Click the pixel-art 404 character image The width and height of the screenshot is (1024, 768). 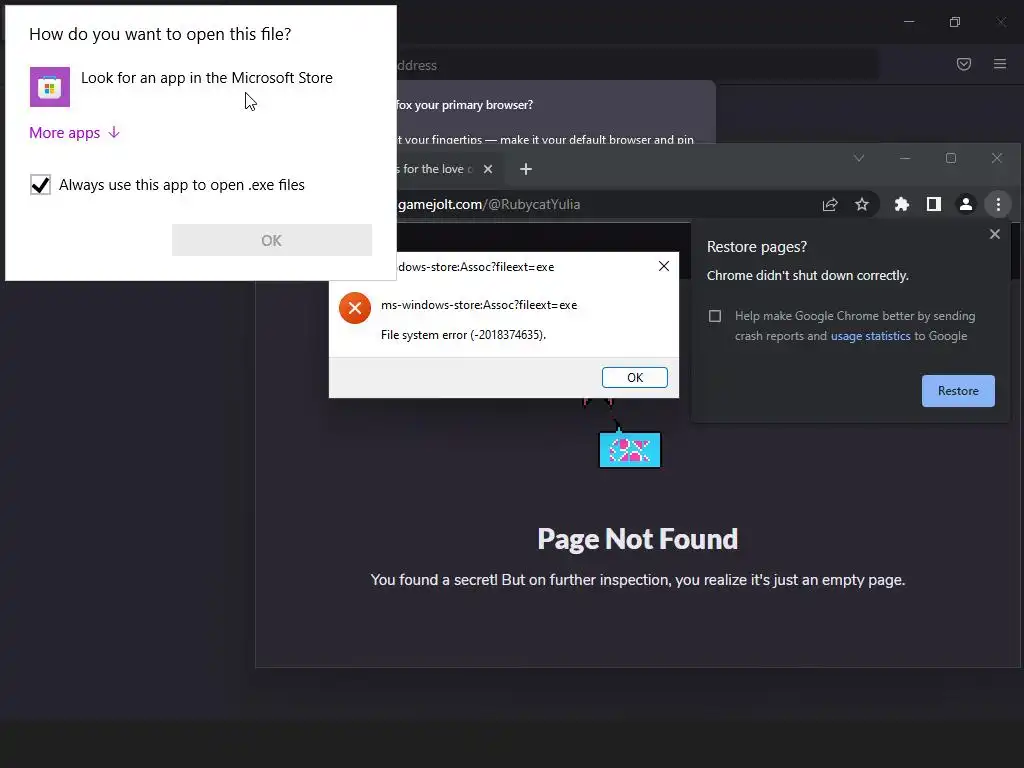pos(629,433)
